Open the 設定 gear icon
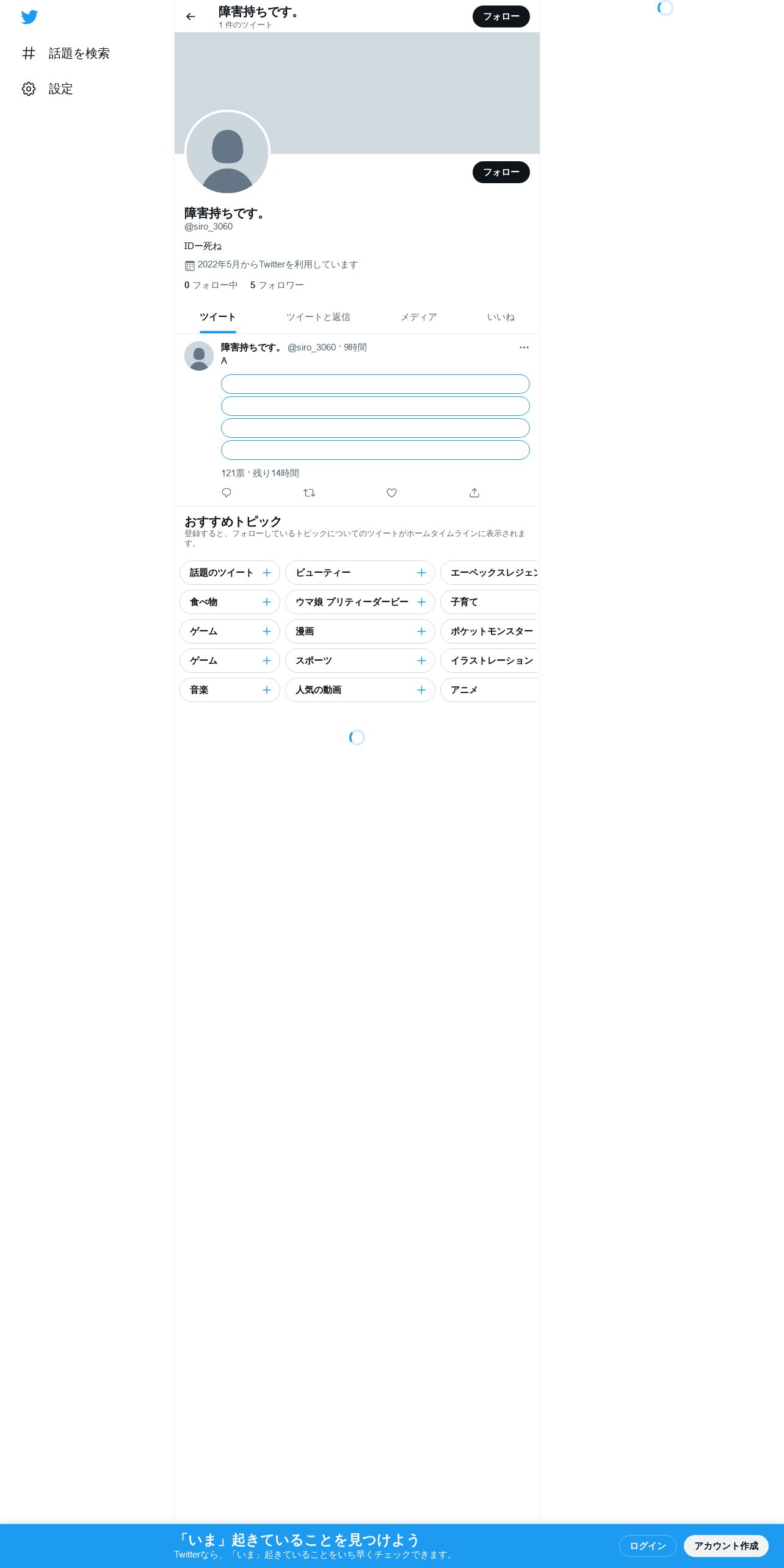The width and height of the screenshot is (784, 1568). [29, 89]
